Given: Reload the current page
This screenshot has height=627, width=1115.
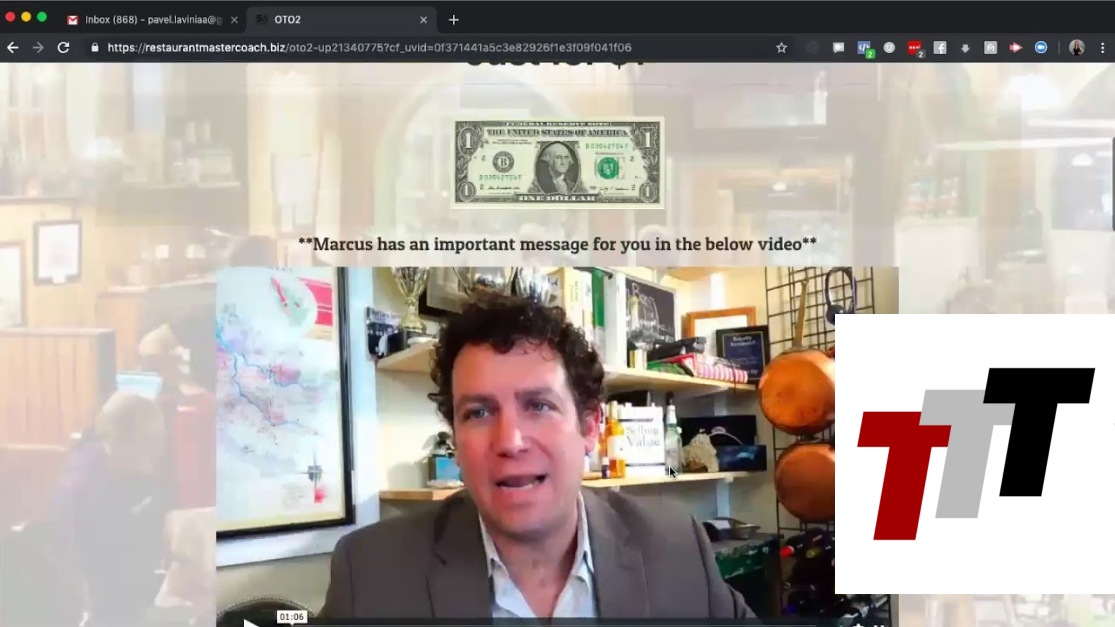Looking at the screenshot, I should pyautogui.click(x=63, y=47).
